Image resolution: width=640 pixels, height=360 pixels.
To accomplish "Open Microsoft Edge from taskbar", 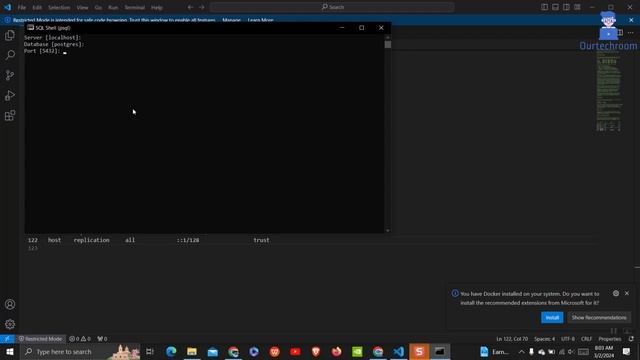I will [171, 351].
